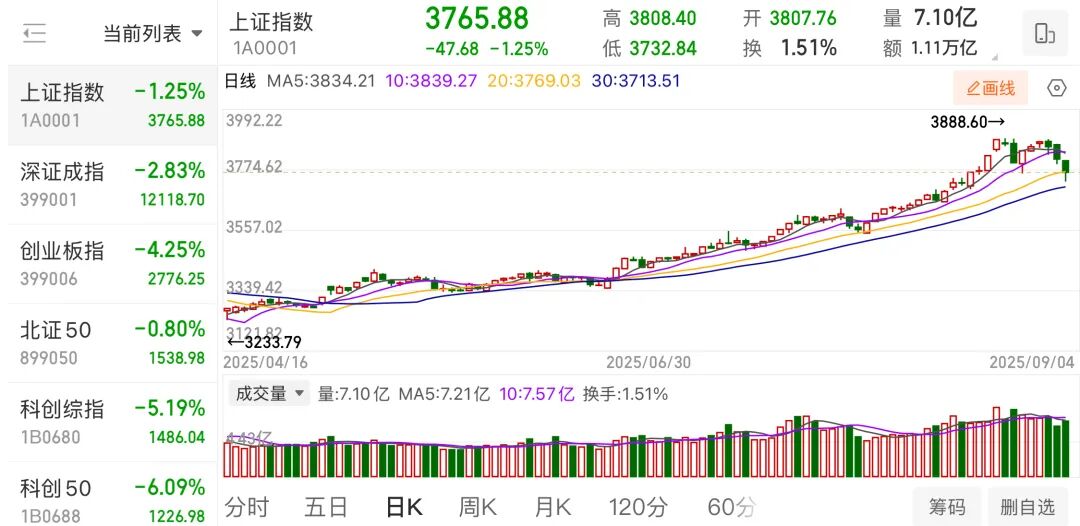
Task: Click the purple 10:3839.27 MA label
Action: (x=431, y=81)
